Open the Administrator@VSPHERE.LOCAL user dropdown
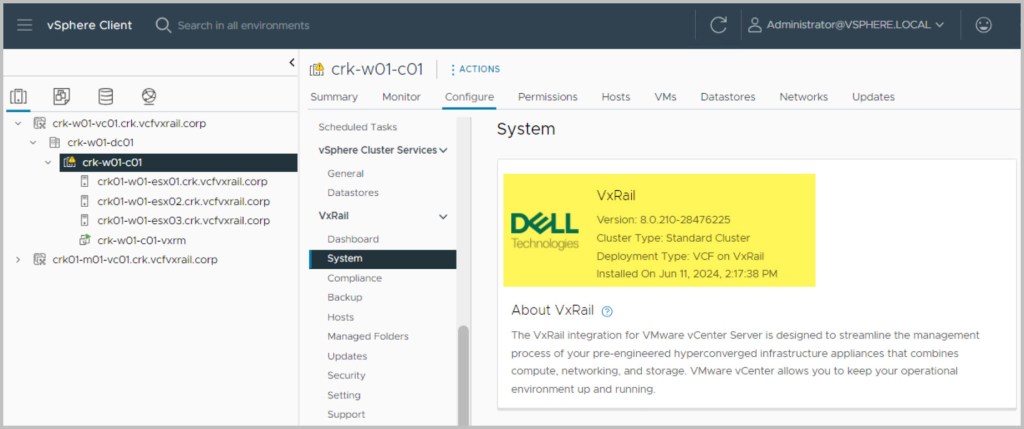The height and width of the screenshot is (429, 1024). point(845,25)
